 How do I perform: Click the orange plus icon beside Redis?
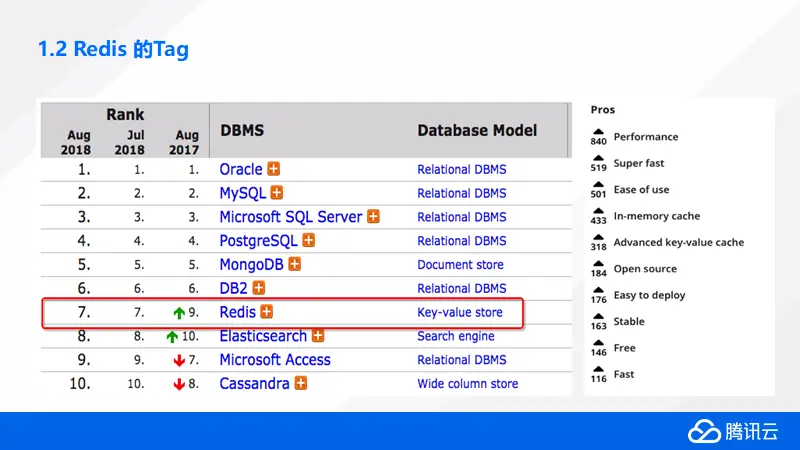(267, 311)
